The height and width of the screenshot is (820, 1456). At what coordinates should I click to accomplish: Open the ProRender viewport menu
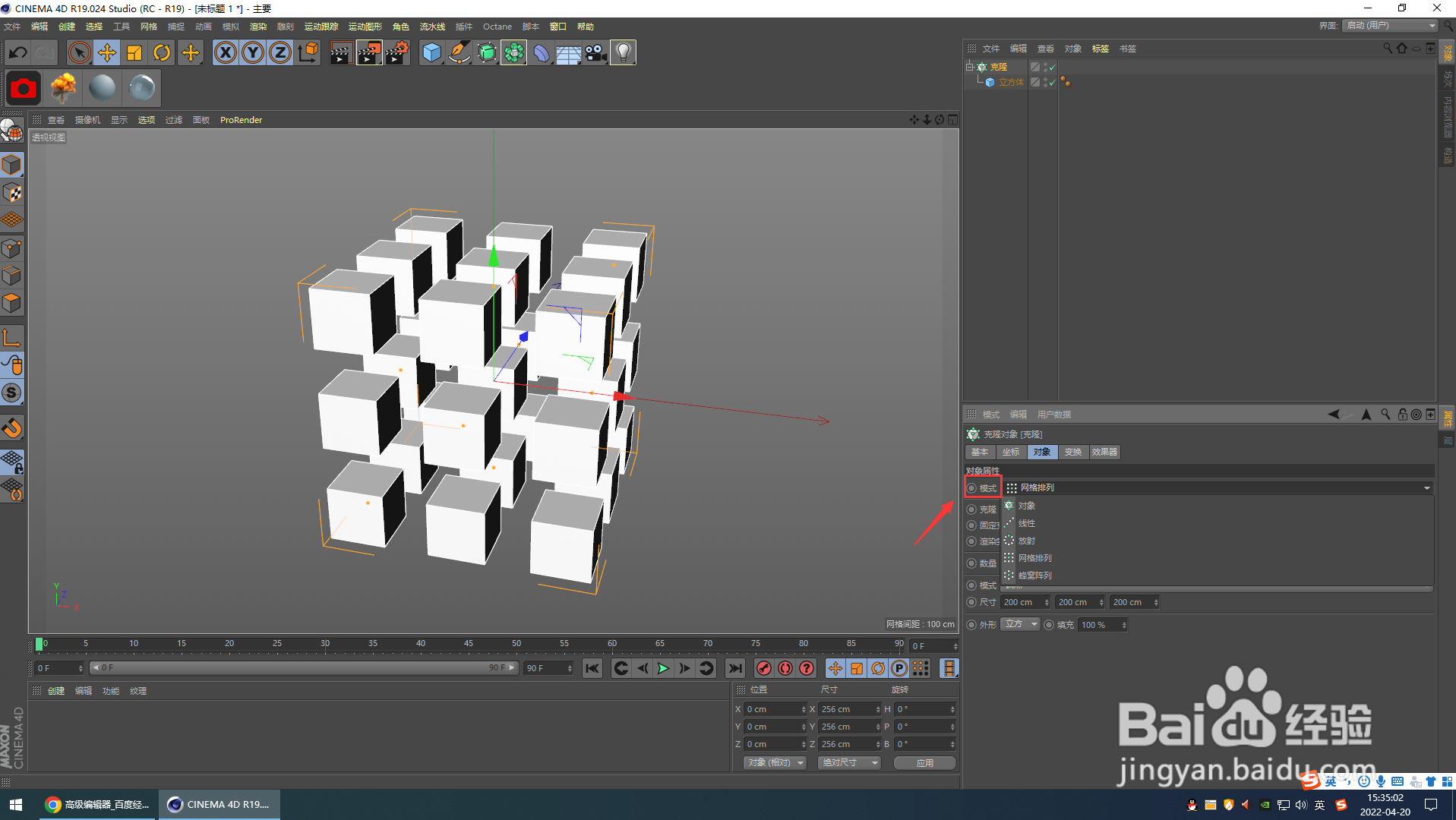241,120
